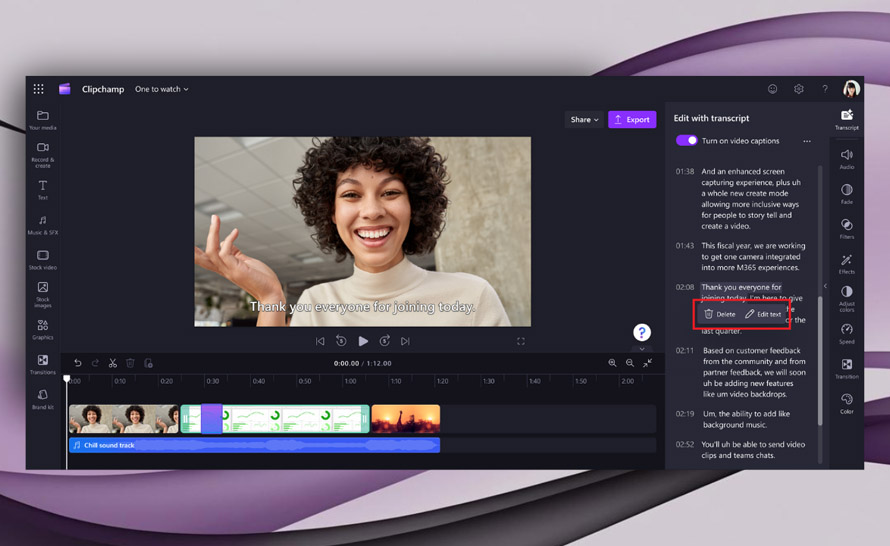Open Record & create panel
This screenshot has height=546, width=890.
point(43,154)
